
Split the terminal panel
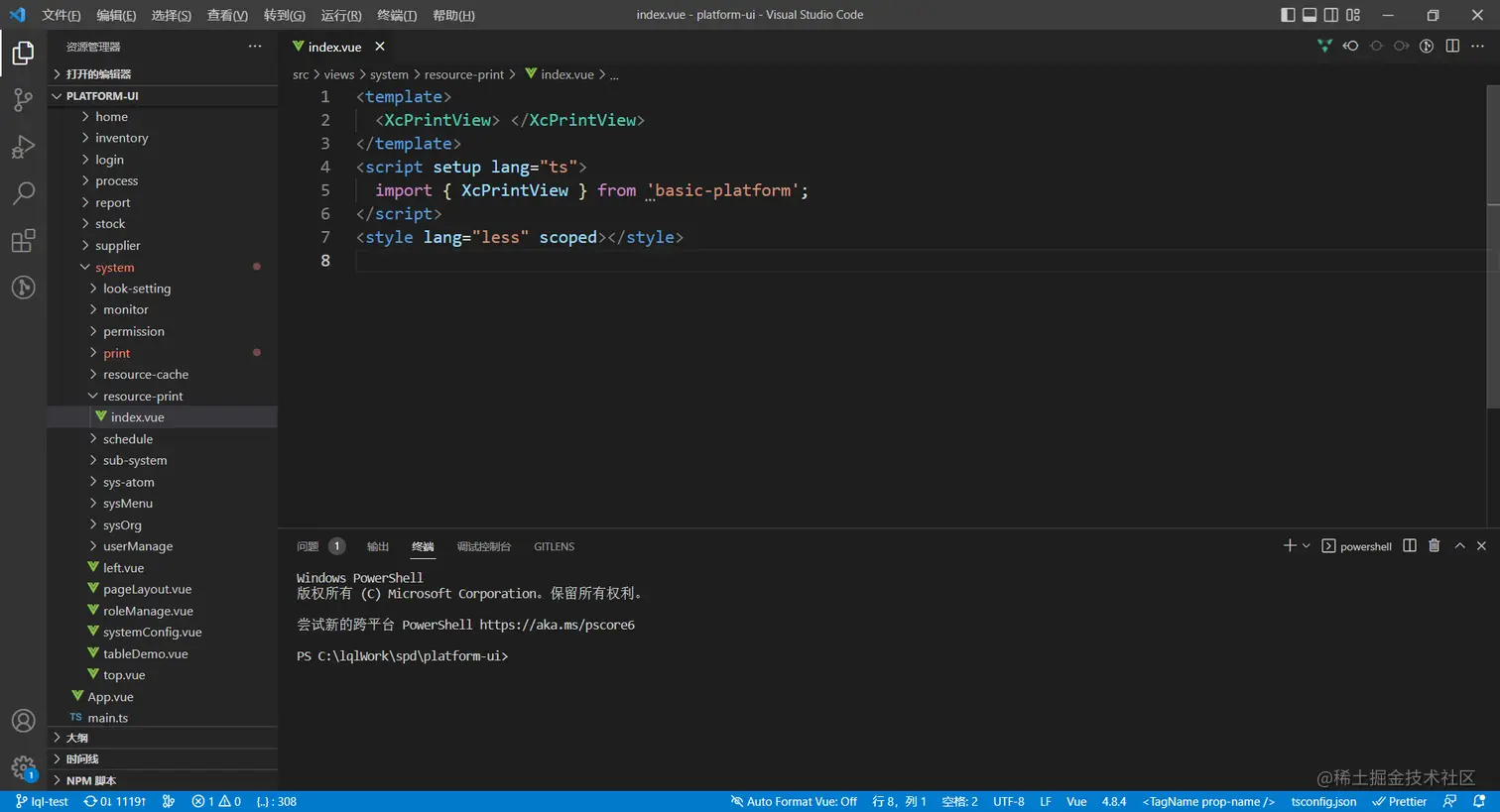(1410, 545)
